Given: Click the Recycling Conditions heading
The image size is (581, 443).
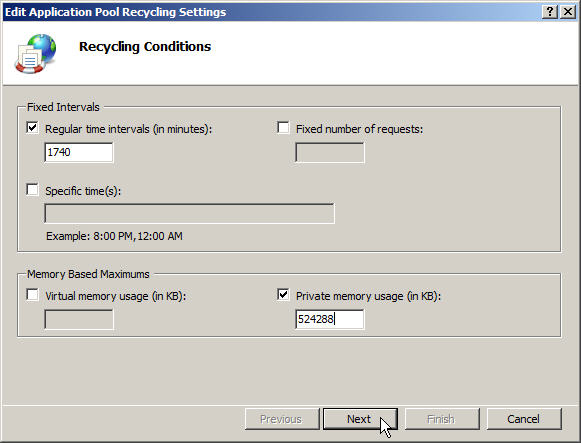Looking at the screenshot, I should click(x=145, y=47).
